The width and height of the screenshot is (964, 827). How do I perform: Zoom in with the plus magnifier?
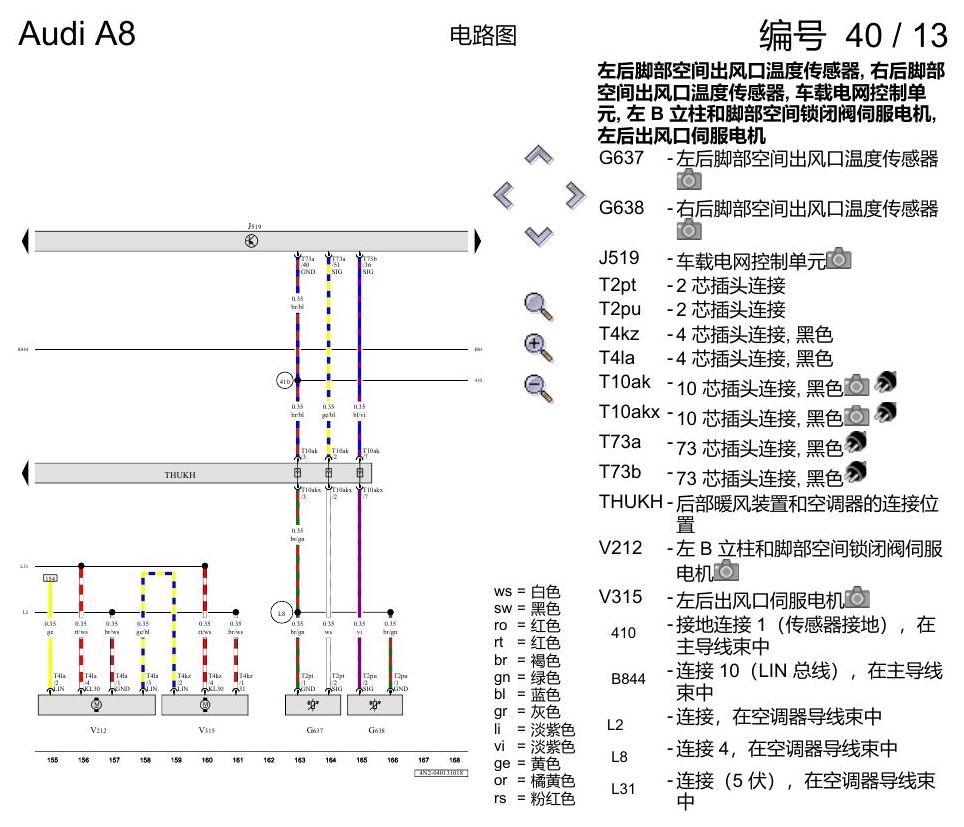pos(539,347)
